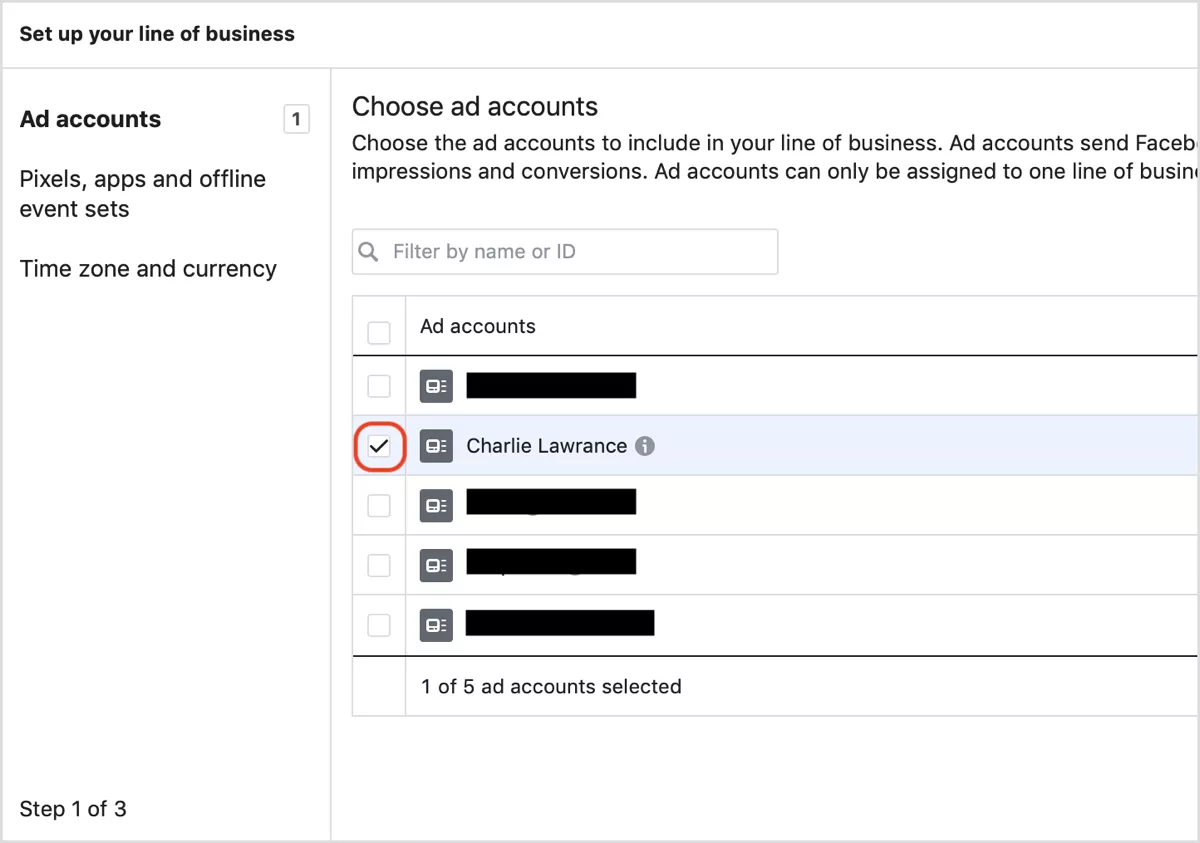
Task: Click the magnifier icon in filter box
Action: [x=369, y=252]
